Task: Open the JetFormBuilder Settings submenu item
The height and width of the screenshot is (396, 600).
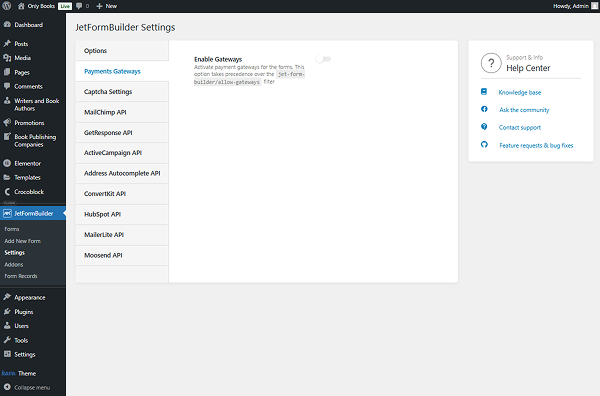Action: [15, 253]
